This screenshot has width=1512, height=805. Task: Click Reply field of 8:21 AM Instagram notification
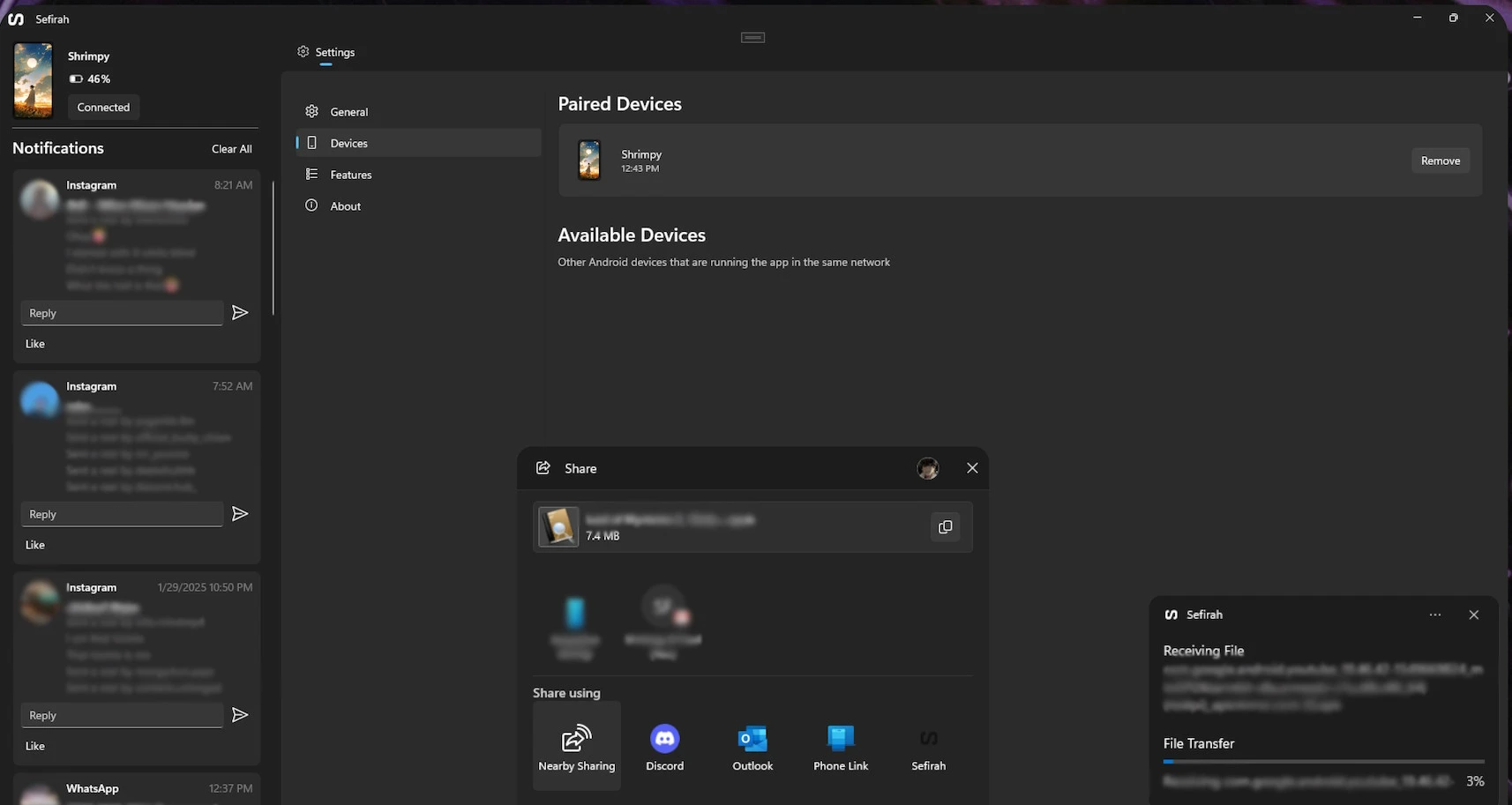click(x=122, y=313)
